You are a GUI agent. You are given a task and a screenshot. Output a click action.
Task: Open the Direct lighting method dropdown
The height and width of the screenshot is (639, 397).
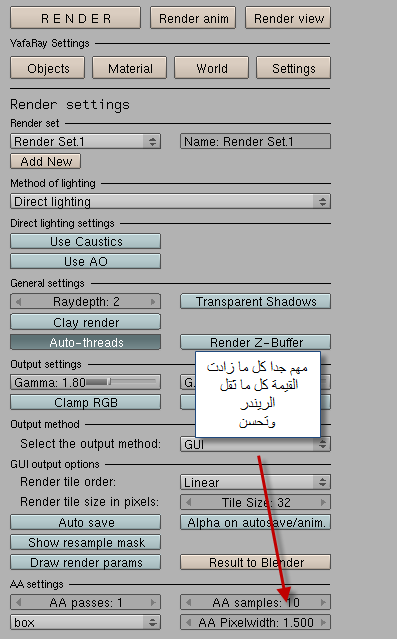tap(170, 201)
